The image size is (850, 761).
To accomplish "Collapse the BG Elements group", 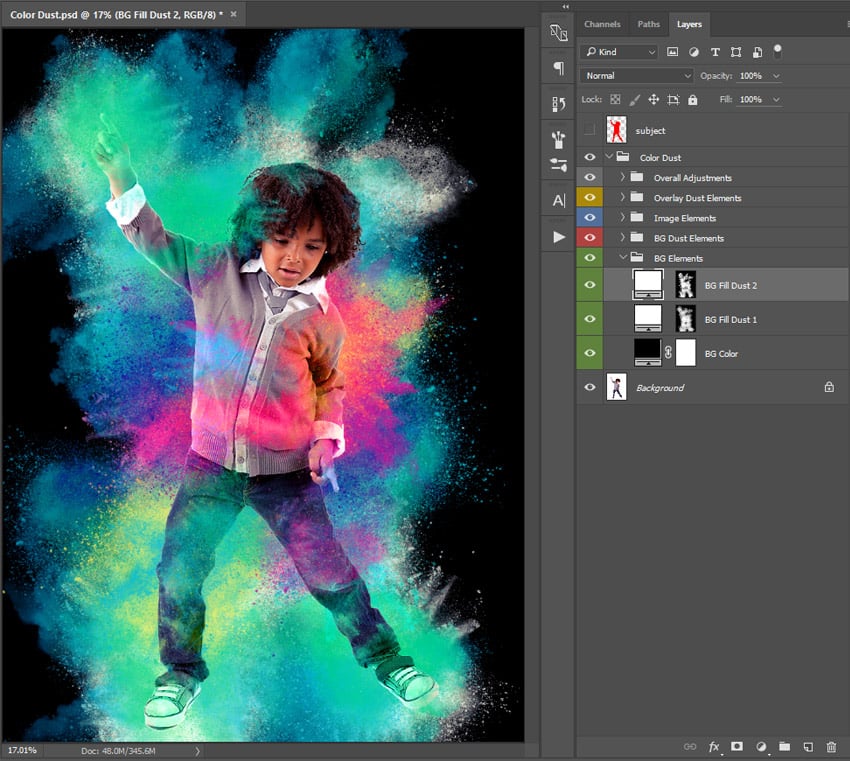I will click(x=622, y=258).
